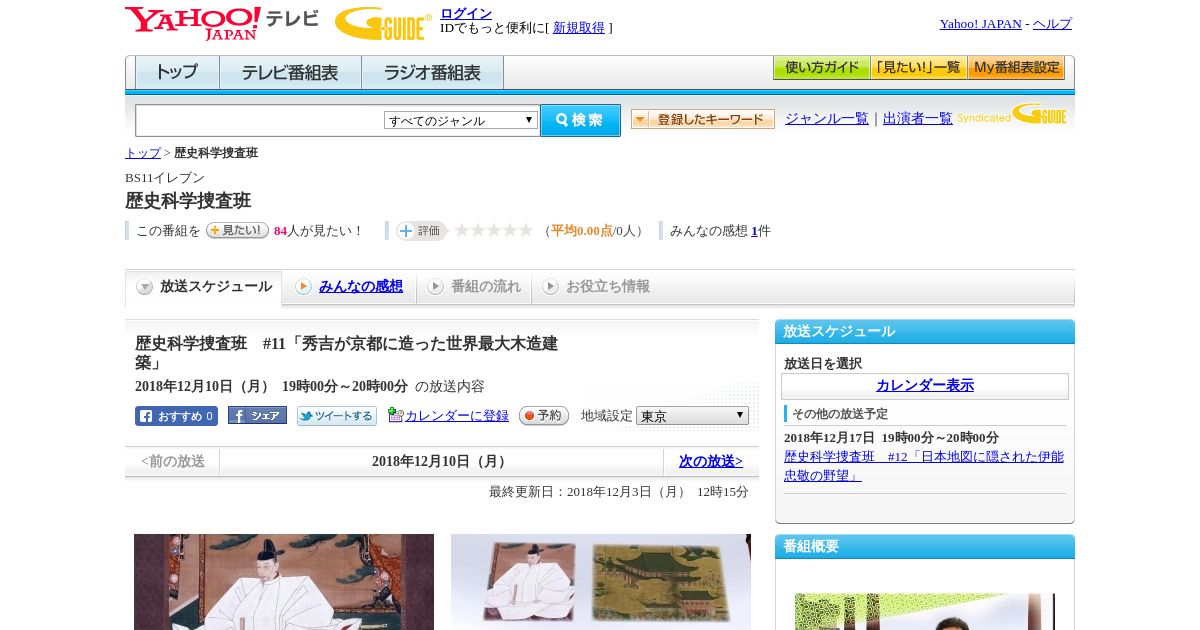Open the テレビ番組表 tab
The image size is (1200, 630).
[290, 73]
